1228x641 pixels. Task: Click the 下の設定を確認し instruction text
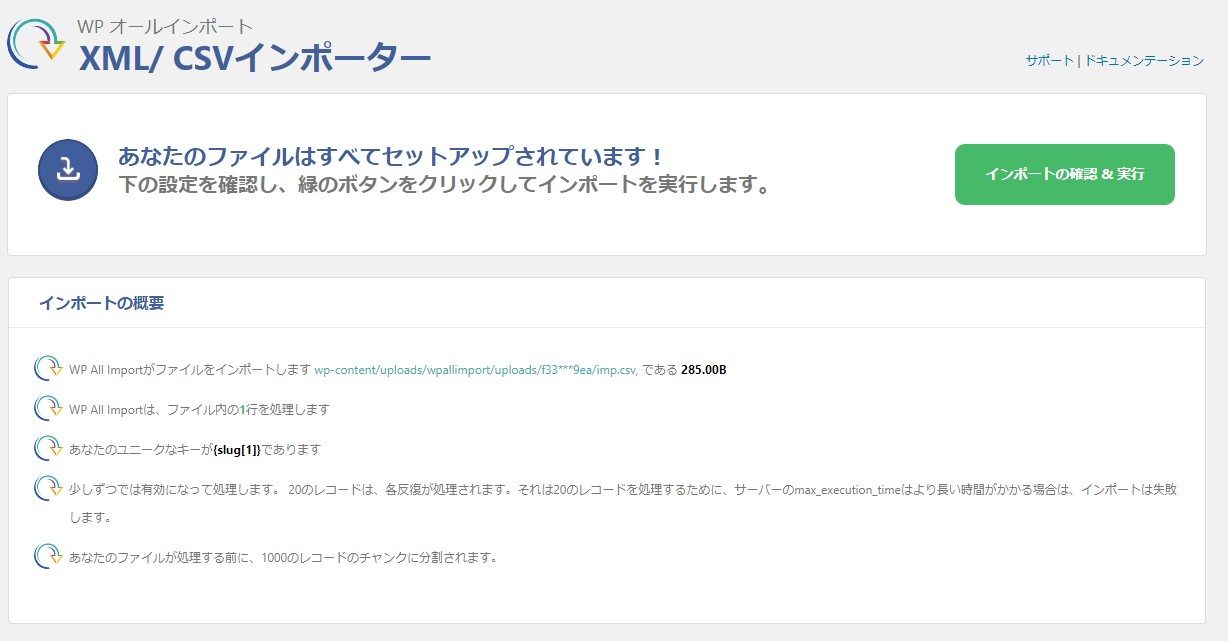coord(444,186)
